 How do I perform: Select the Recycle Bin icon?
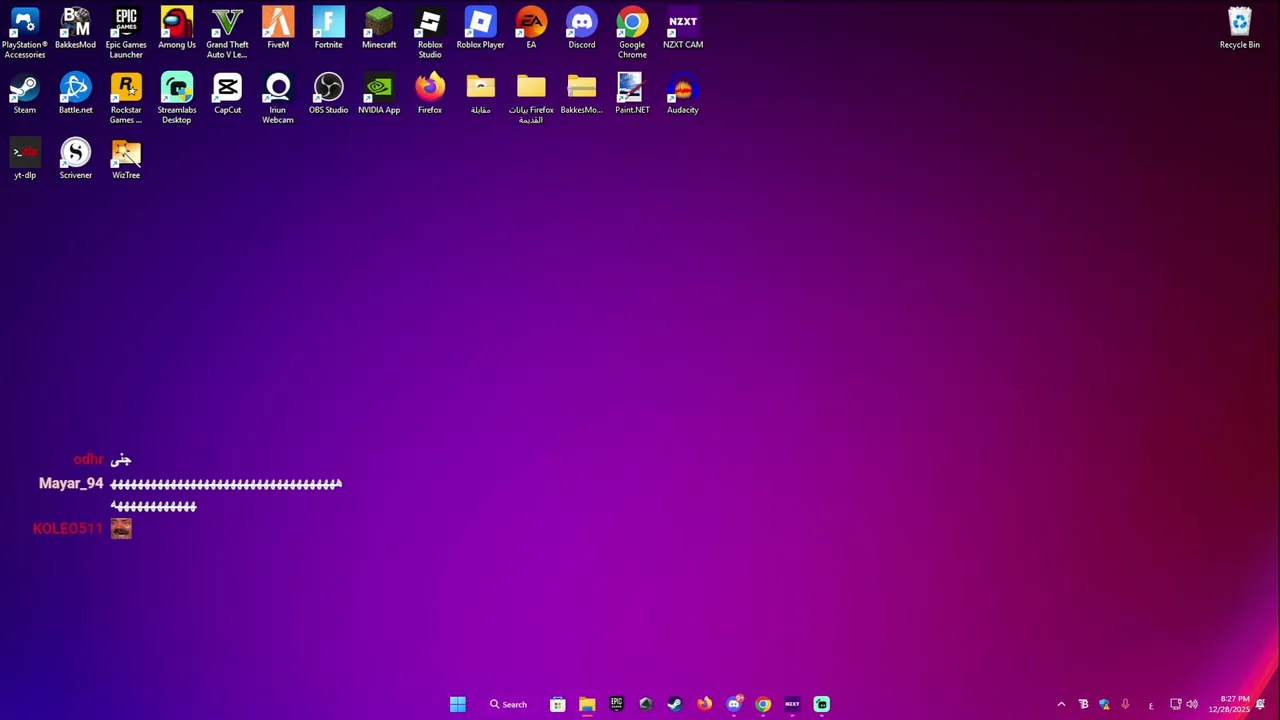pyautogui.click(x=1239, y=28)
